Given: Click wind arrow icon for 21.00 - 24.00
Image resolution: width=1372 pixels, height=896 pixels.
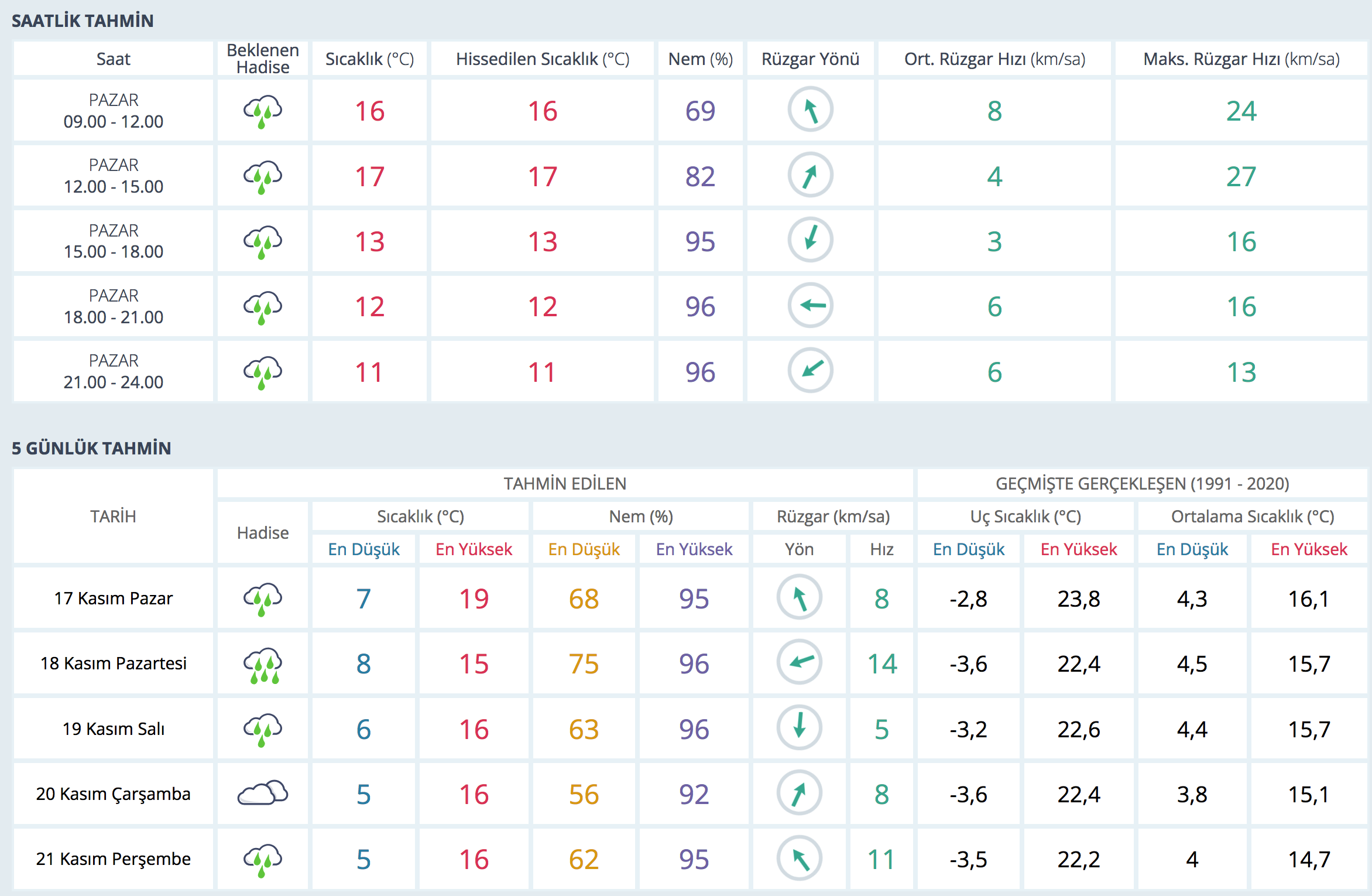Looking at the screenshot, I should click(810, 370).
